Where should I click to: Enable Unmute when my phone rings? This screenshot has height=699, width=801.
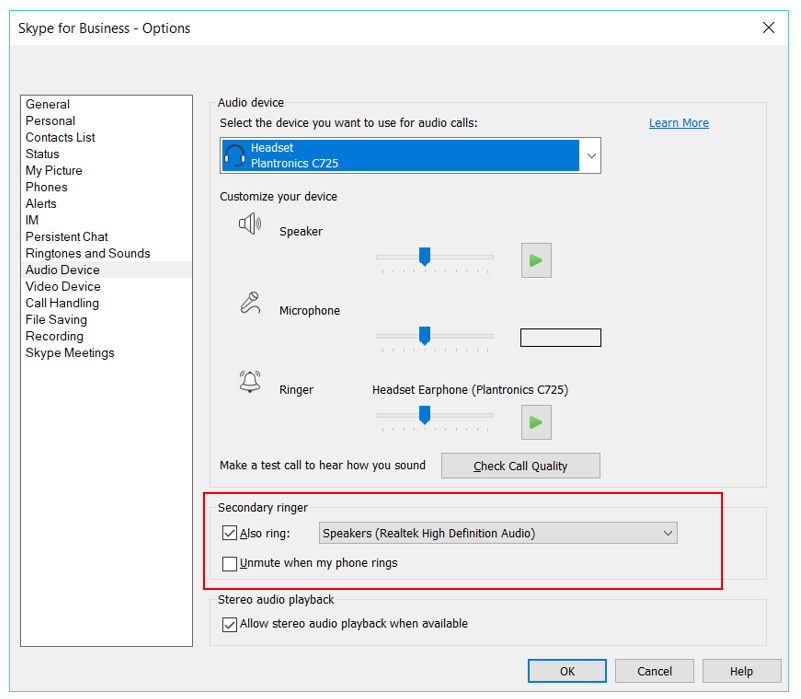(x=230, y=564)
